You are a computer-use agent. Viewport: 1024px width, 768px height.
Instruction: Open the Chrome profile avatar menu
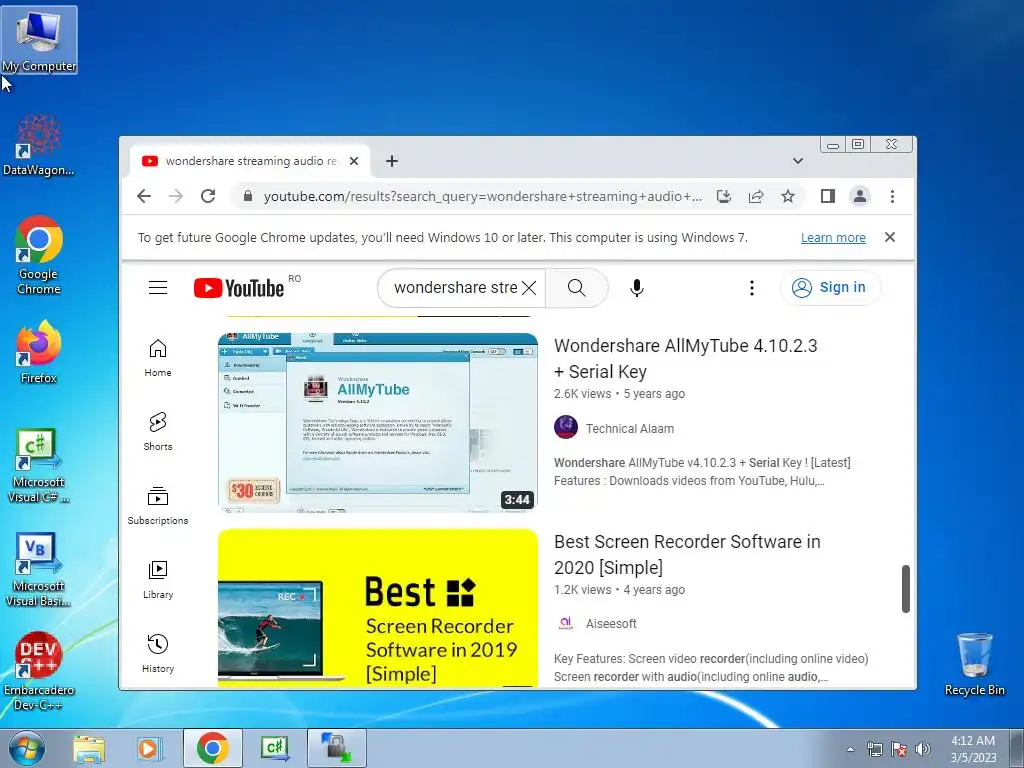coord(859,196)
